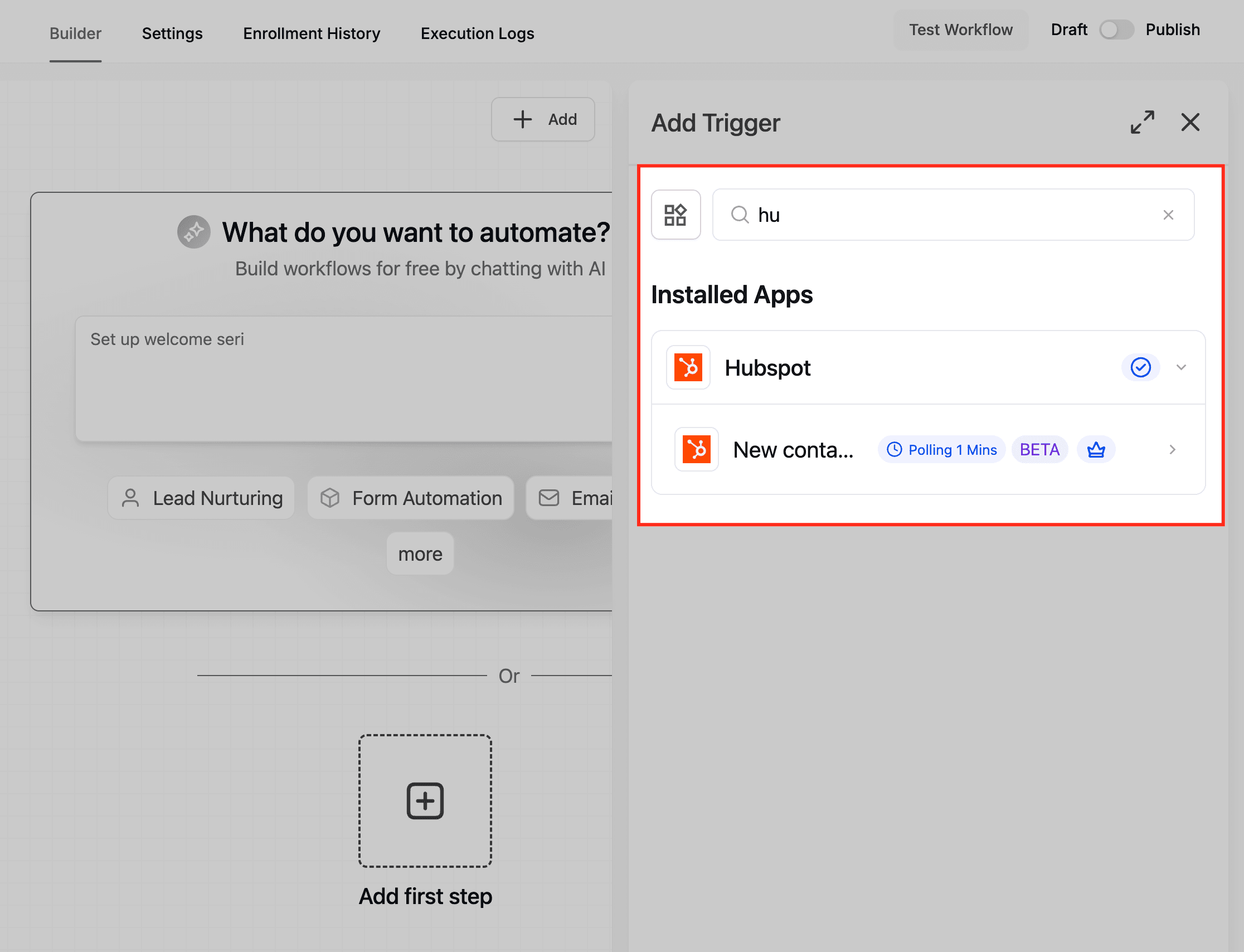Viewport: 1244px width, 952px height.
Task: Switch to the Builder tab
Action: pyautogui.click(x=75, y=33)
